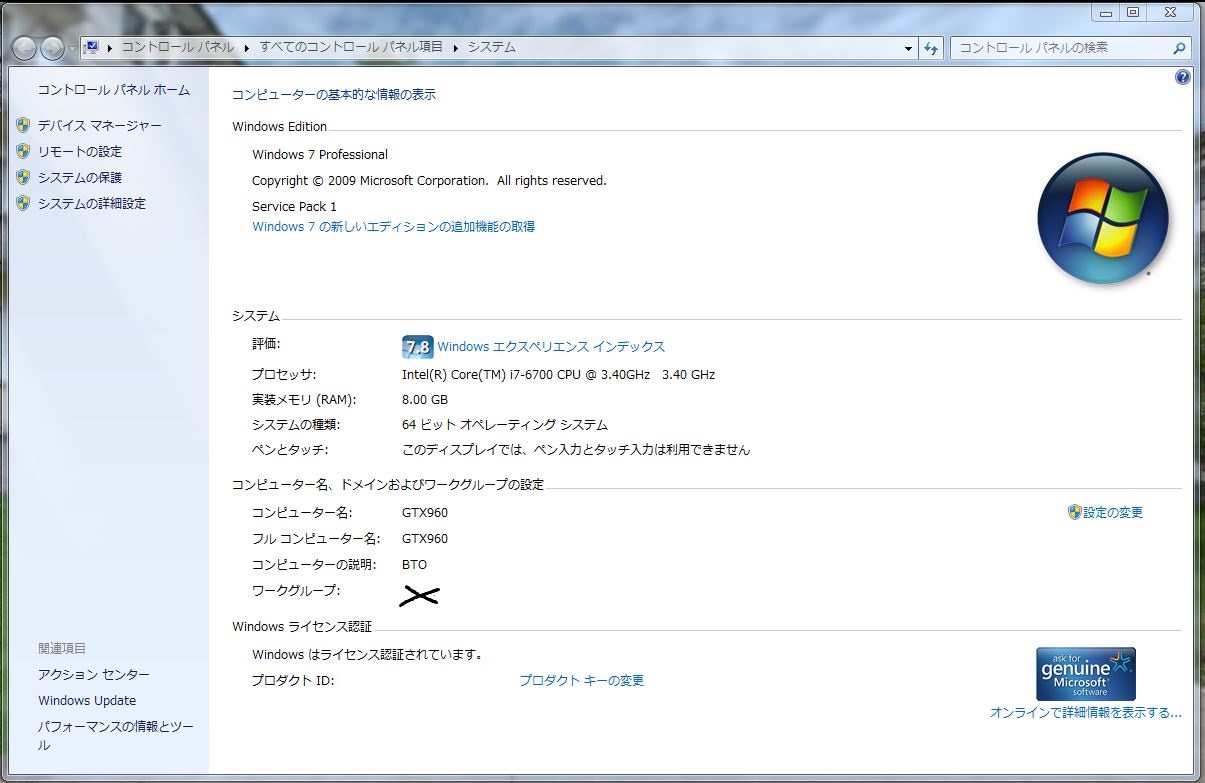This screenshot has width=1205, height=783.
Task: Click shield icon beside システムの保護
Action: click(23, 177)
